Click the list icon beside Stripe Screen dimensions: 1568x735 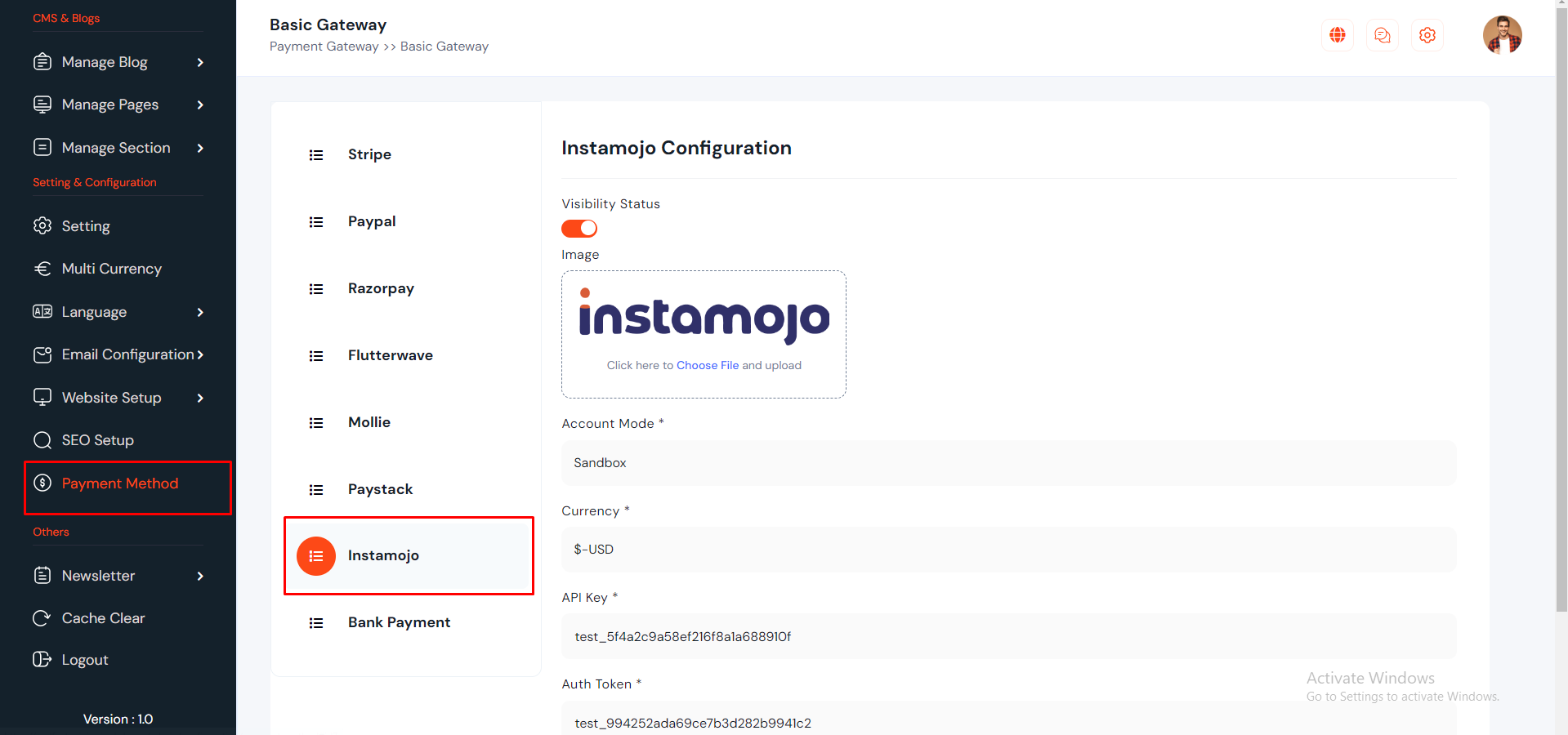pyautogui.click(x=316, y=155)
